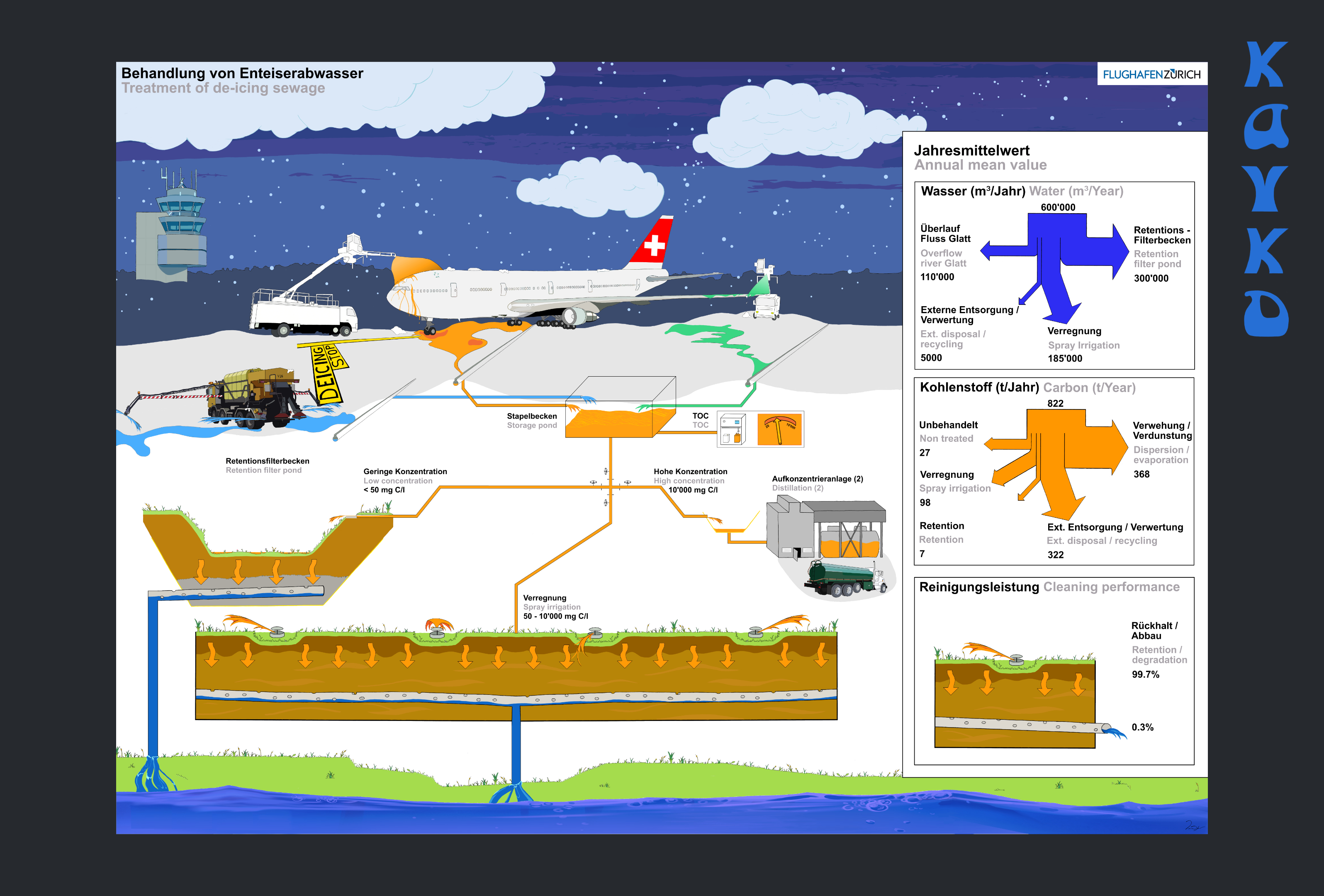Click the 'Retentionsfilterbecken' label
The height and width of the screenshot is (896, 1324).
[x=267, y=461]
